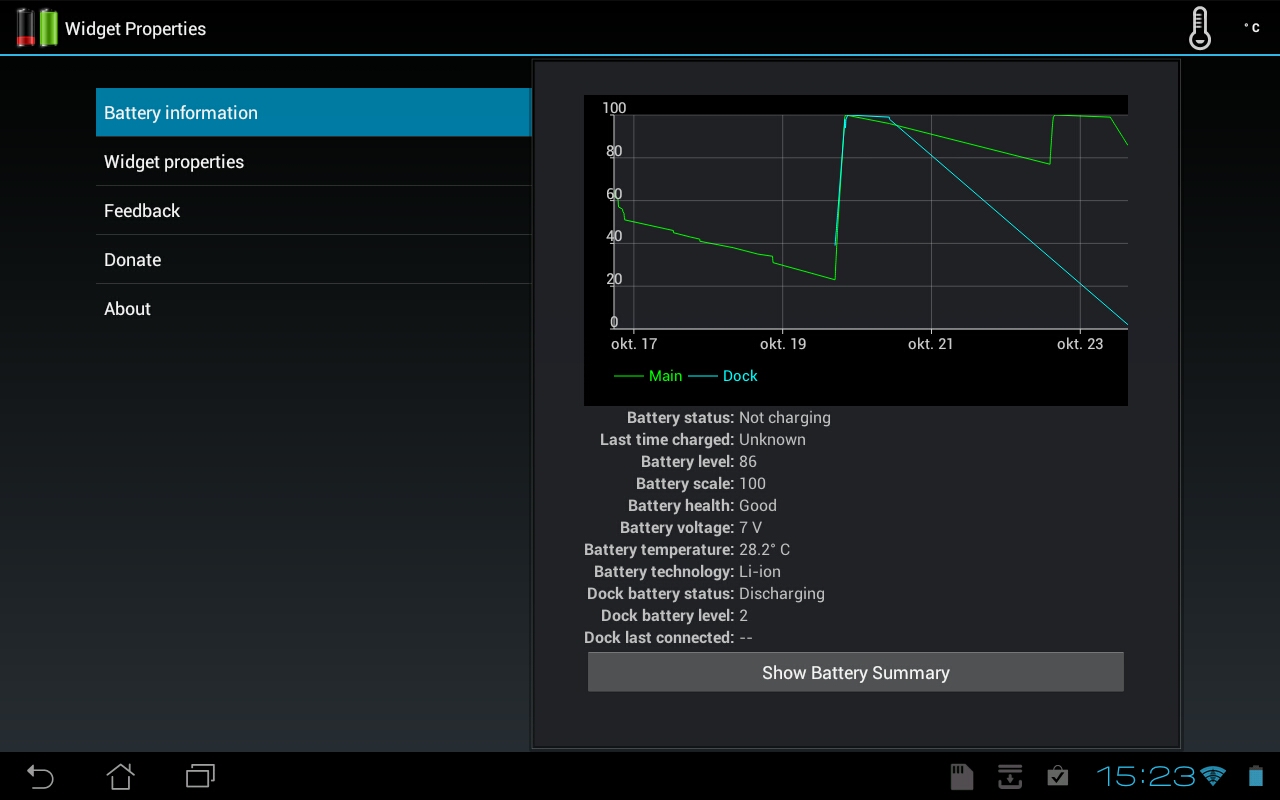
Task: Tap the battery status icon in system bar
Action: 1256,776
